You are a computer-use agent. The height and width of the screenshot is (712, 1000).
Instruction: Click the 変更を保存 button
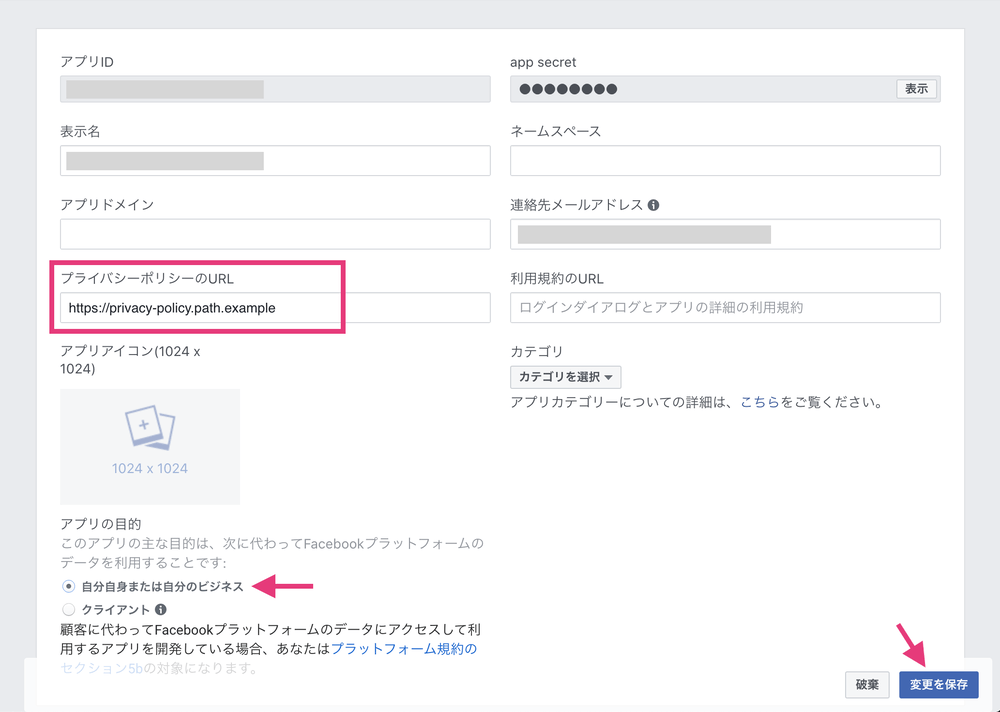click(x=938, y=685)
